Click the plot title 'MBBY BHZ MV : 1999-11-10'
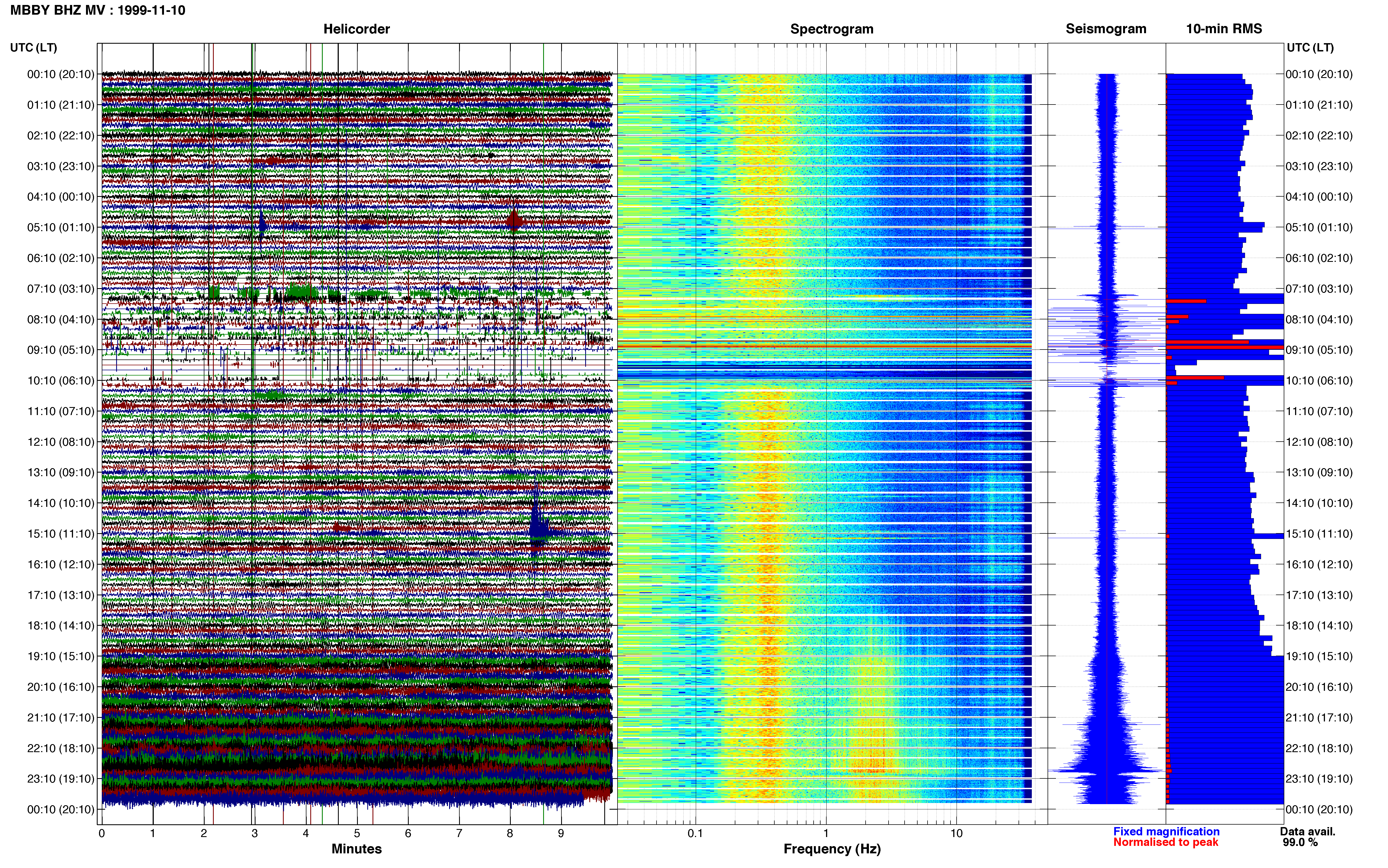Viewport: 1388px width, 868px height. 98,10
